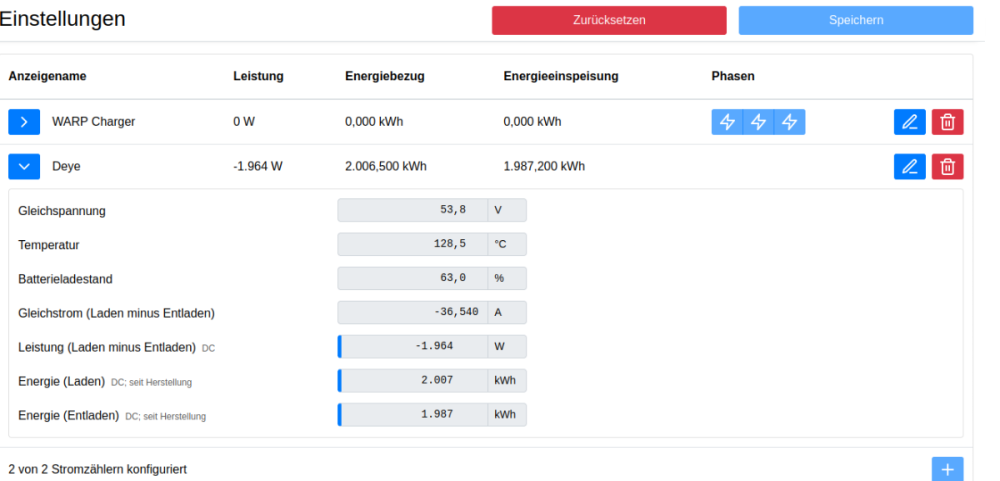
Task: Add a new meter with plus button
Action: [x=947, y=469]
